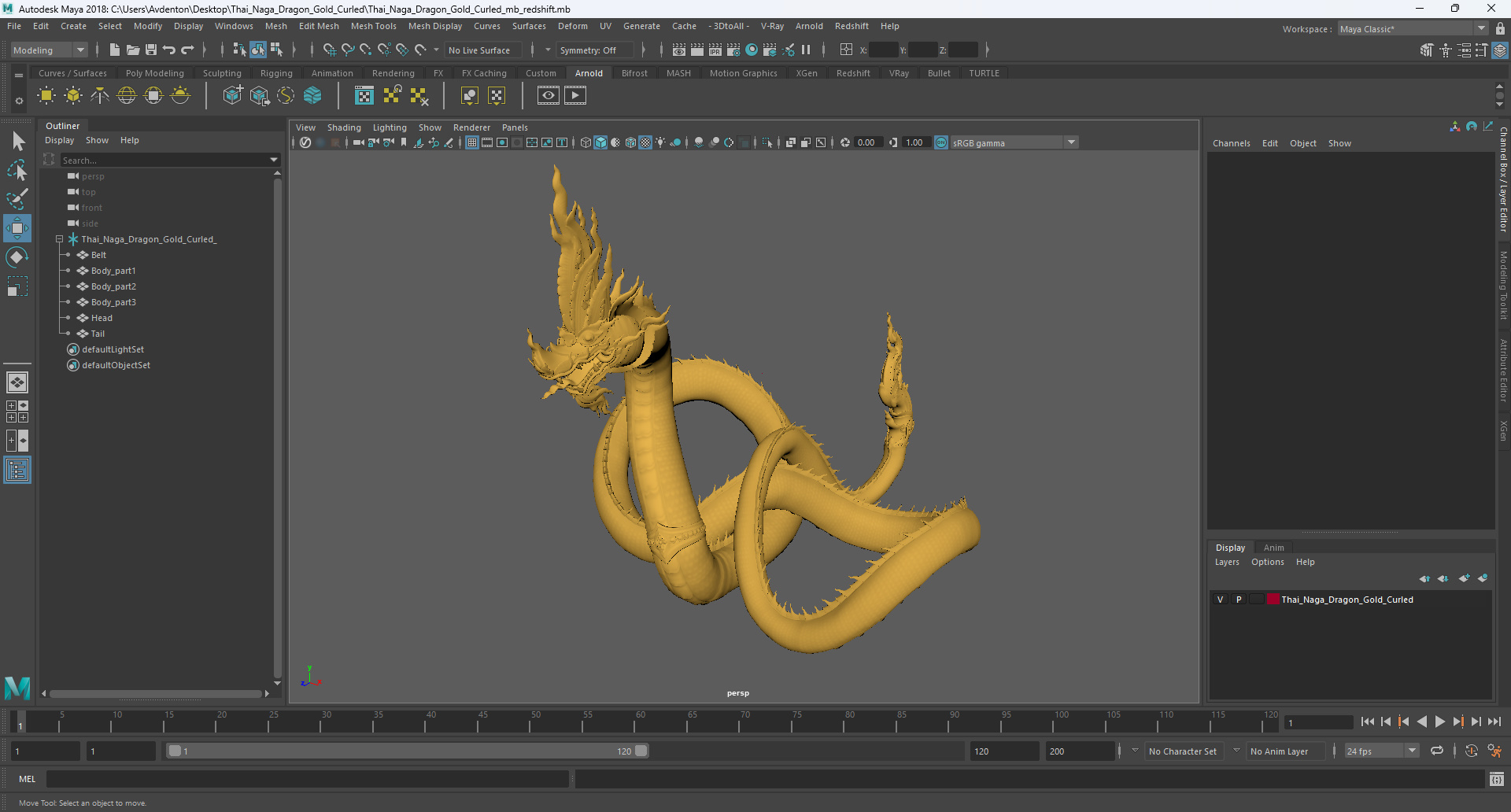
Task: Click the Redo arrow icon
Action: click(x=187, y=50)
